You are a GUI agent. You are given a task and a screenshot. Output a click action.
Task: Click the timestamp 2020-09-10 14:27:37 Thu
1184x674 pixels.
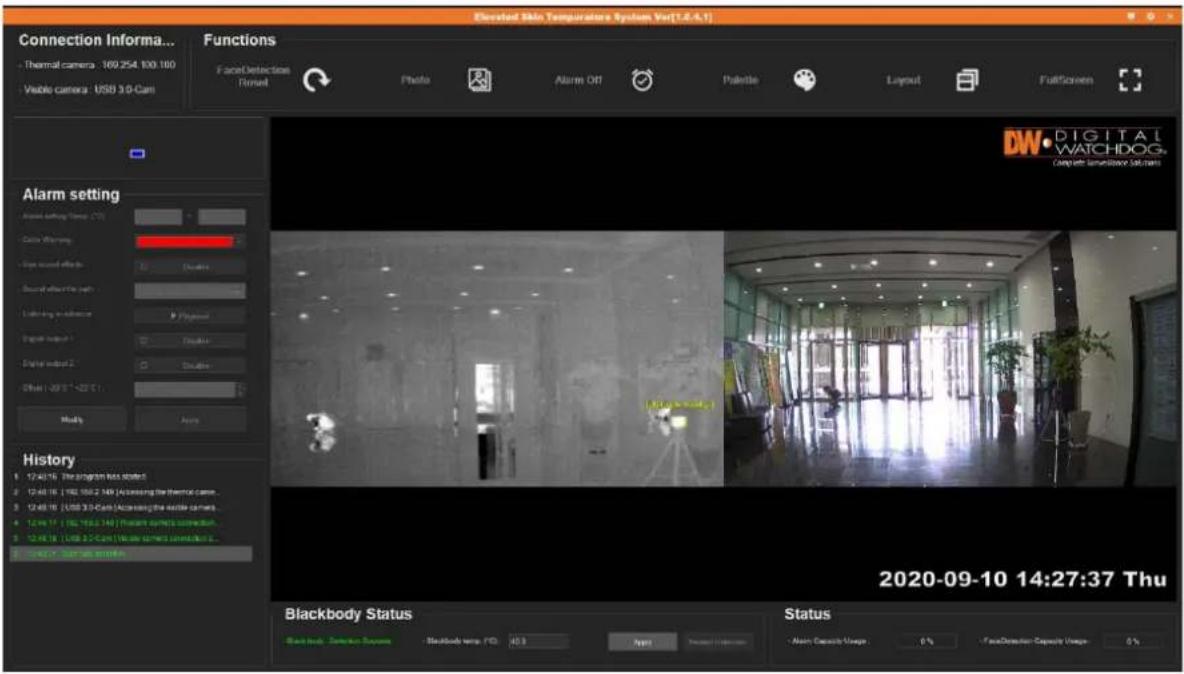pyautogui.click(x=1022, y=579)
